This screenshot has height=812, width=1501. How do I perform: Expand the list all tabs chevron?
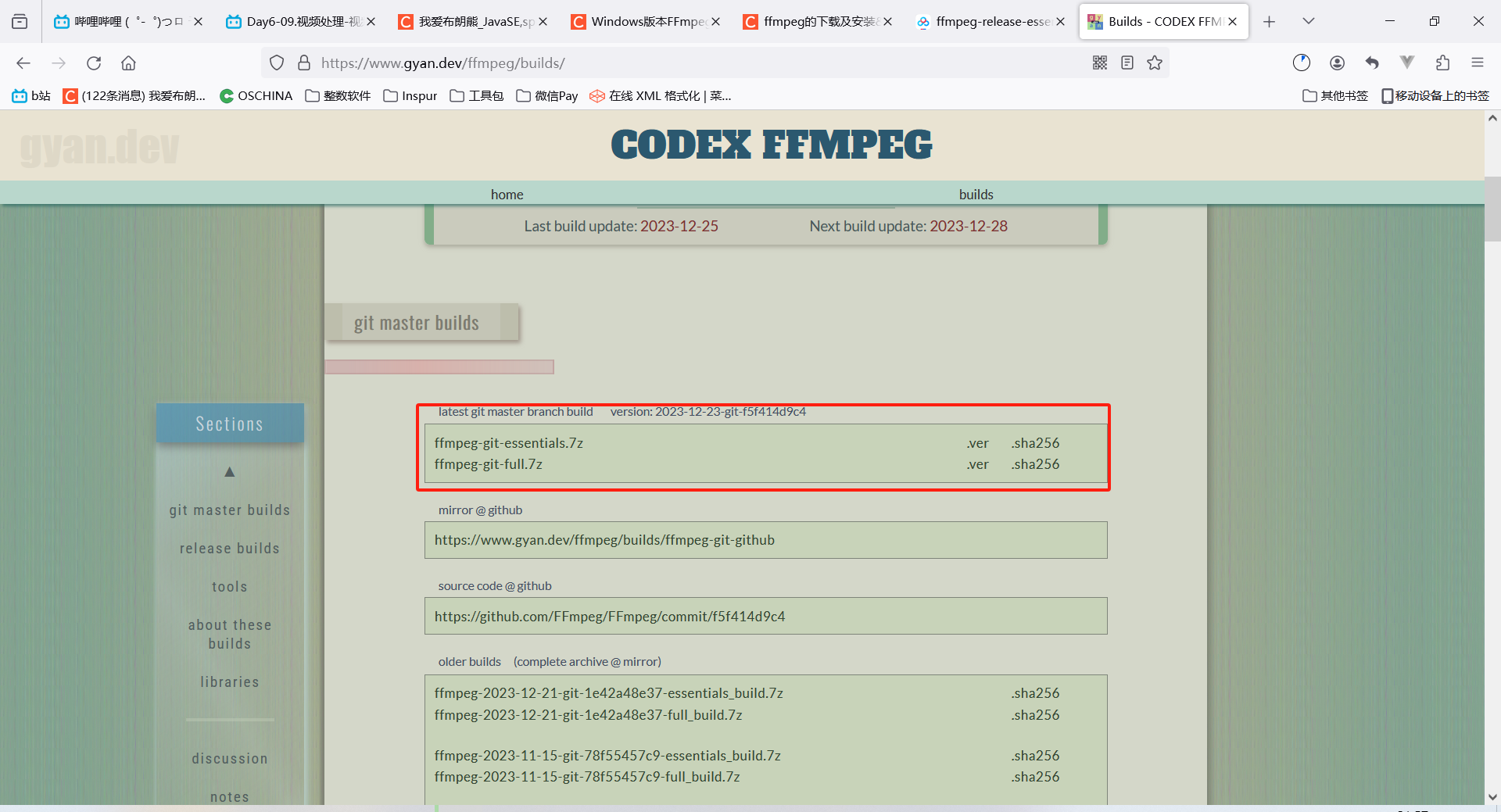point(1309,22)
